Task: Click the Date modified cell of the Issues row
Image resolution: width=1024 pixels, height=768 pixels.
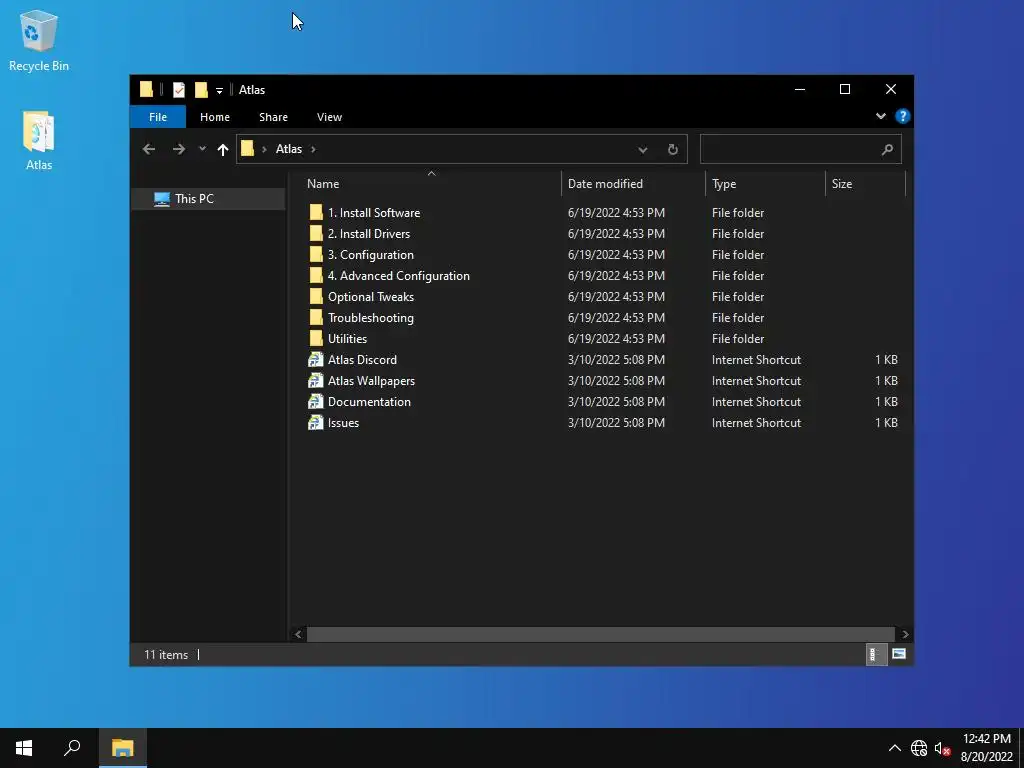Action: [616, 423]
